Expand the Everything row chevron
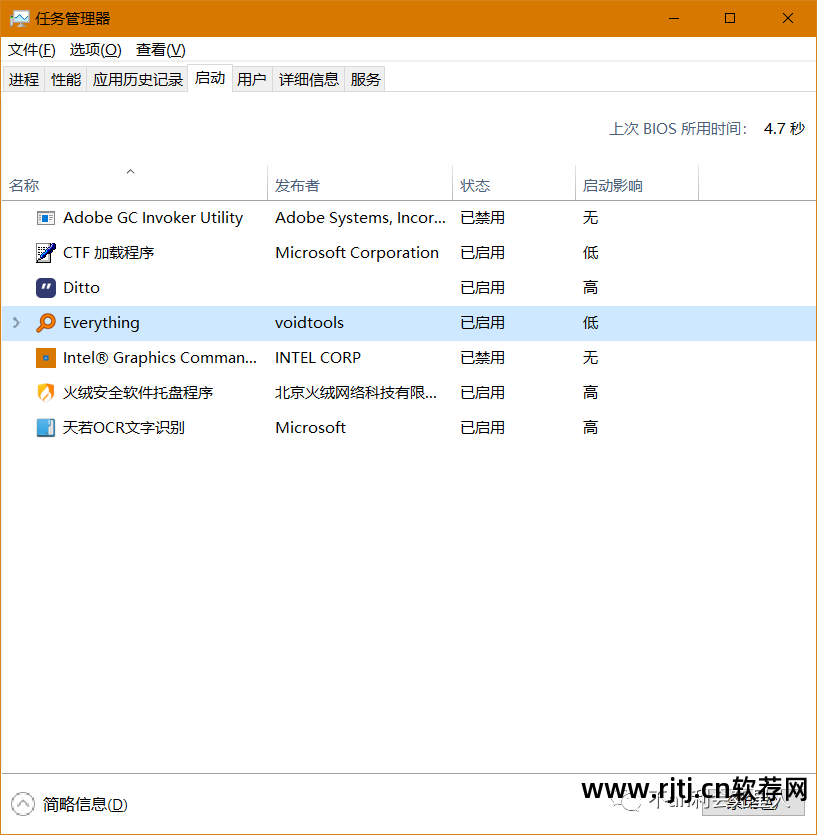The height and width of the screenshot is (835, 817). click(14, 322)
